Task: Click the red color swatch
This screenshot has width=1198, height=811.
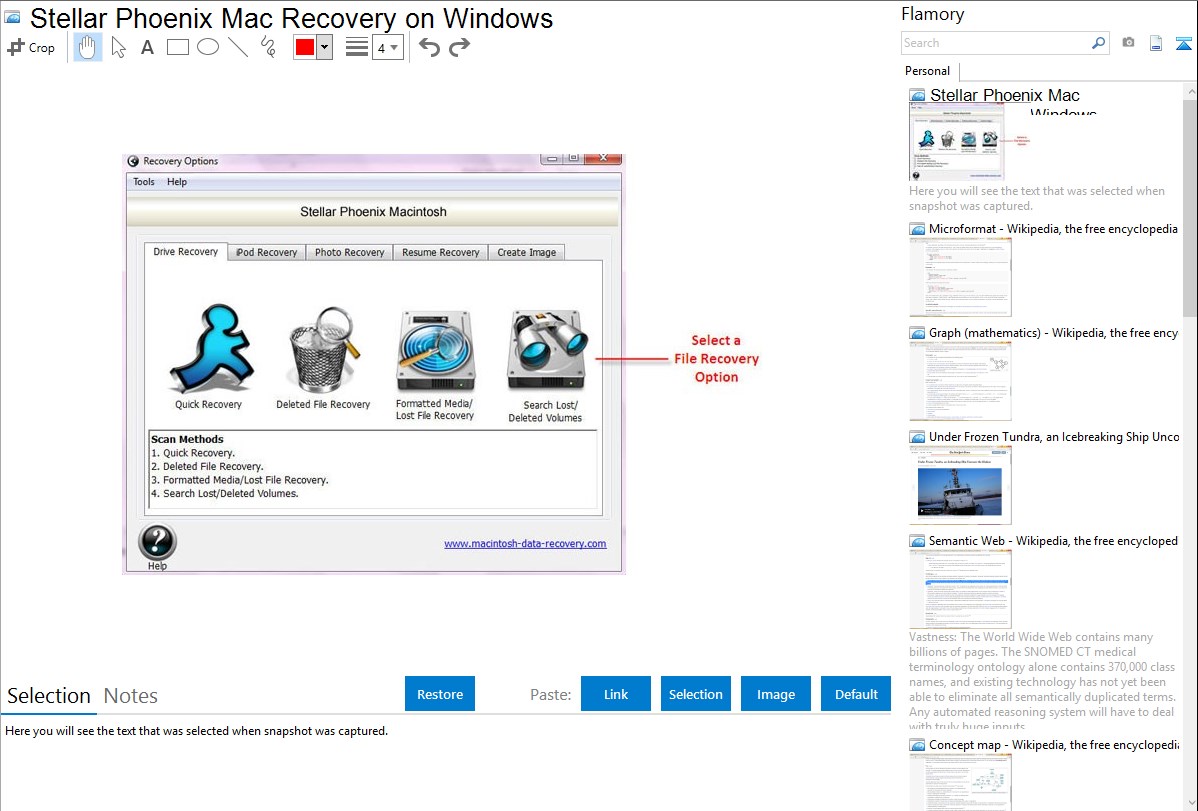Action: [305, 47]
